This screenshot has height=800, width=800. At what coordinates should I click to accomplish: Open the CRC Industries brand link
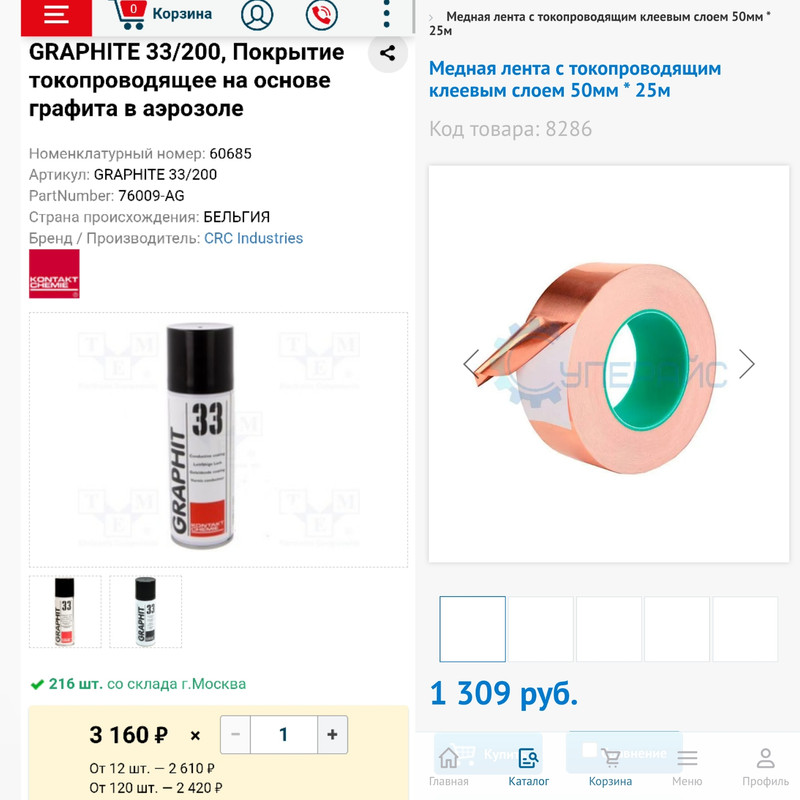(x=253, y=238)
